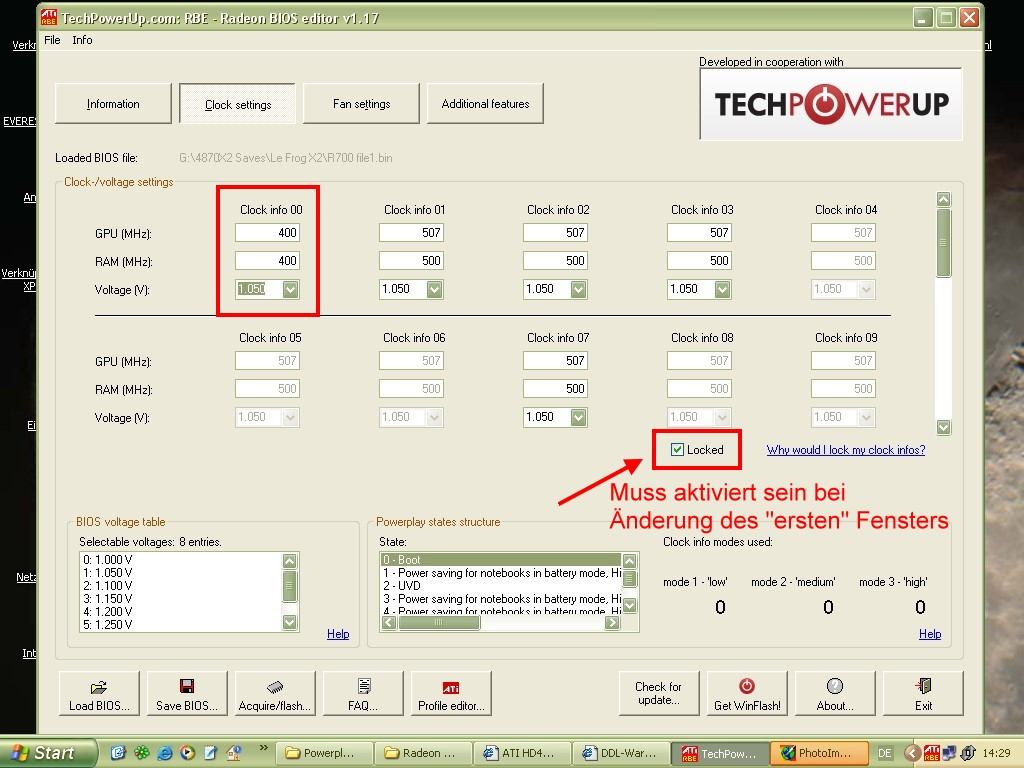Click the ATI RBE tray icon

pyautogui.click(x=931, y=753)
